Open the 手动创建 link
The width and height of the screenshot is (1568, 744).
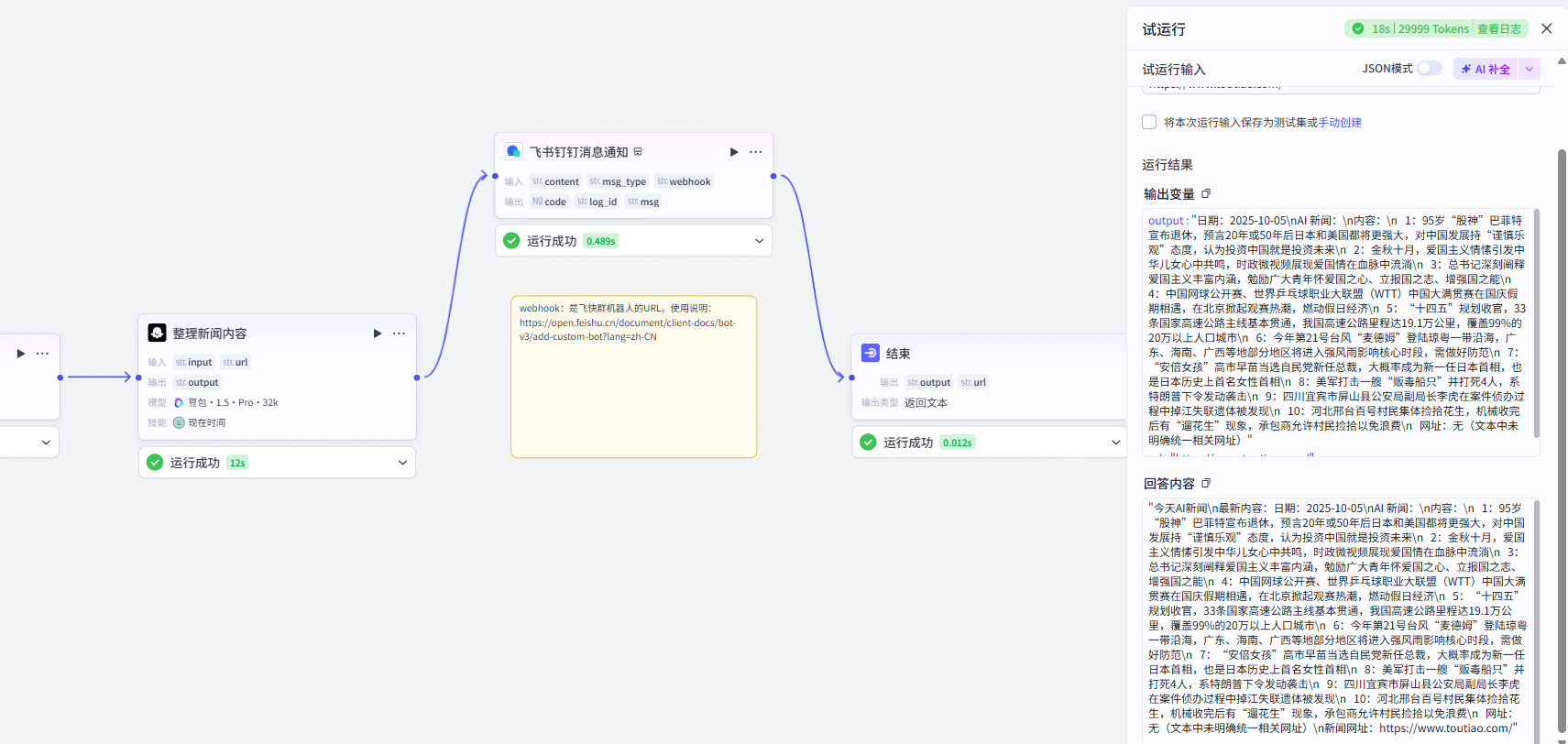(x=1340, y=122)
